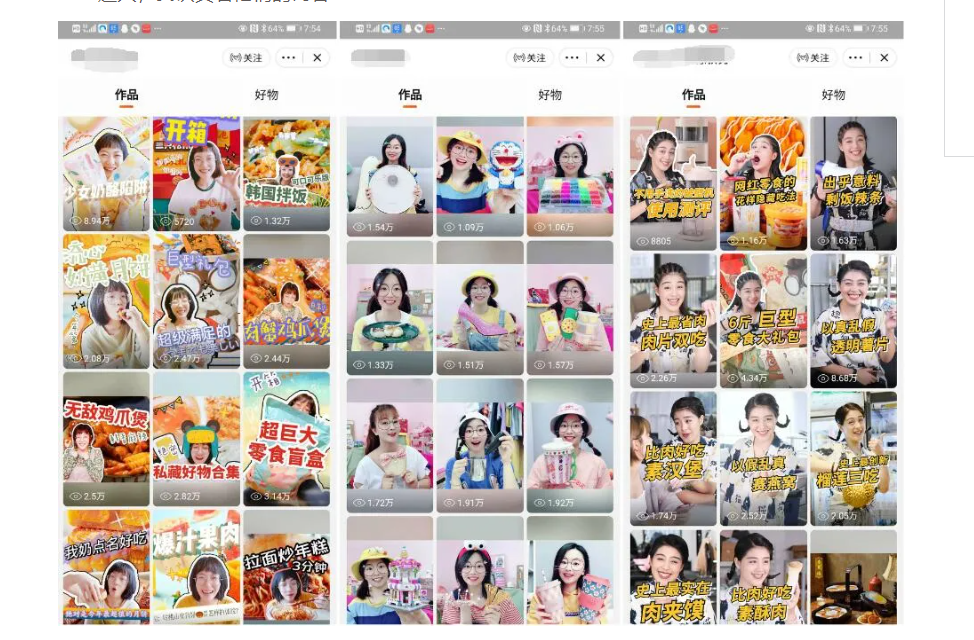The height and width of the screenshot is (640, 974).
Task: Open the Doraemon video with 1.09万 views
Action: 480,176
